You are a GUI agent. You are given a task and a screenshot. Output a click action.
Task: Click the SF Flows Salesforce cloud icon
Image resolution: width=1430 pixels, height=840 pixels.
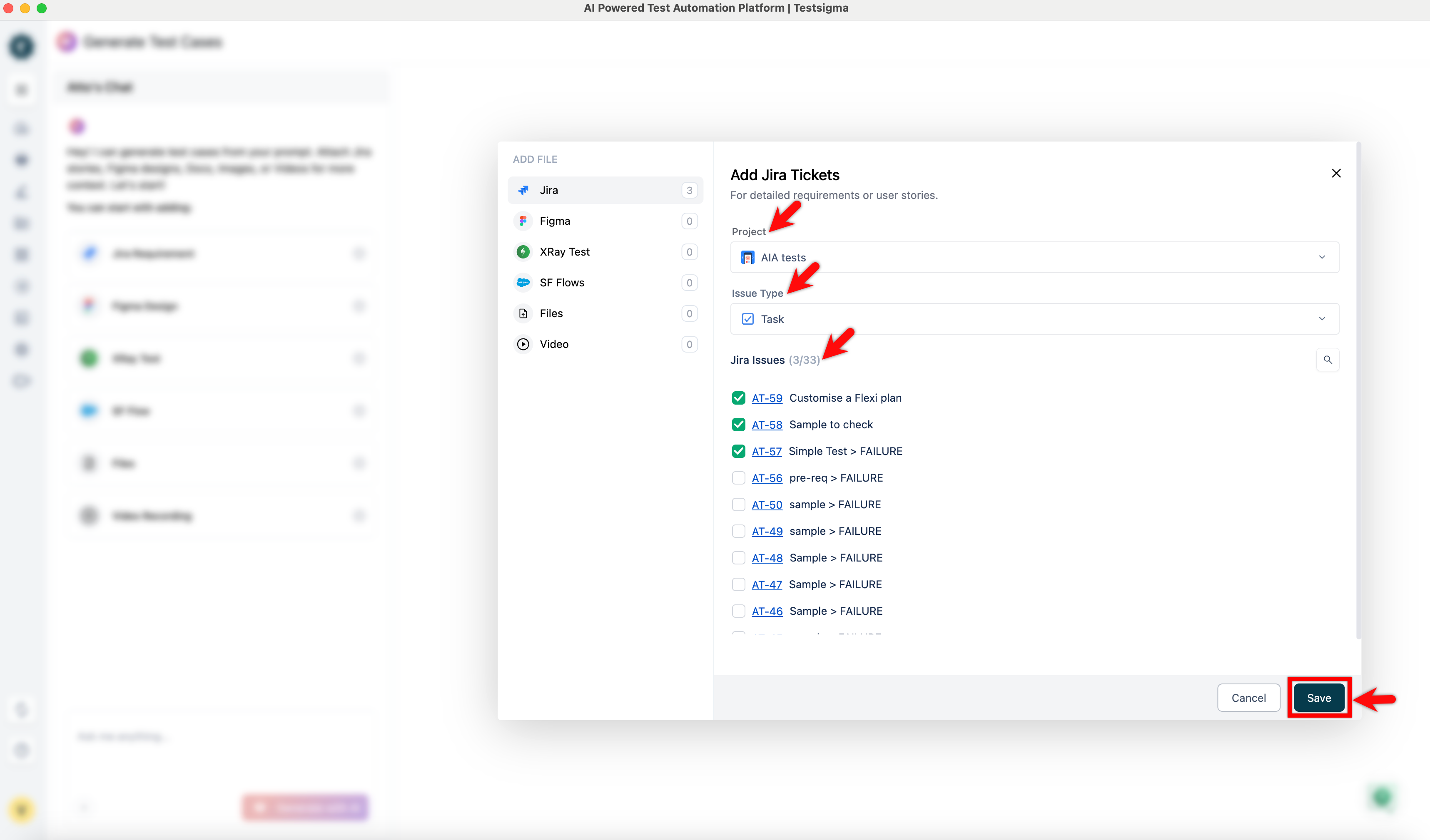coord(523,283)
